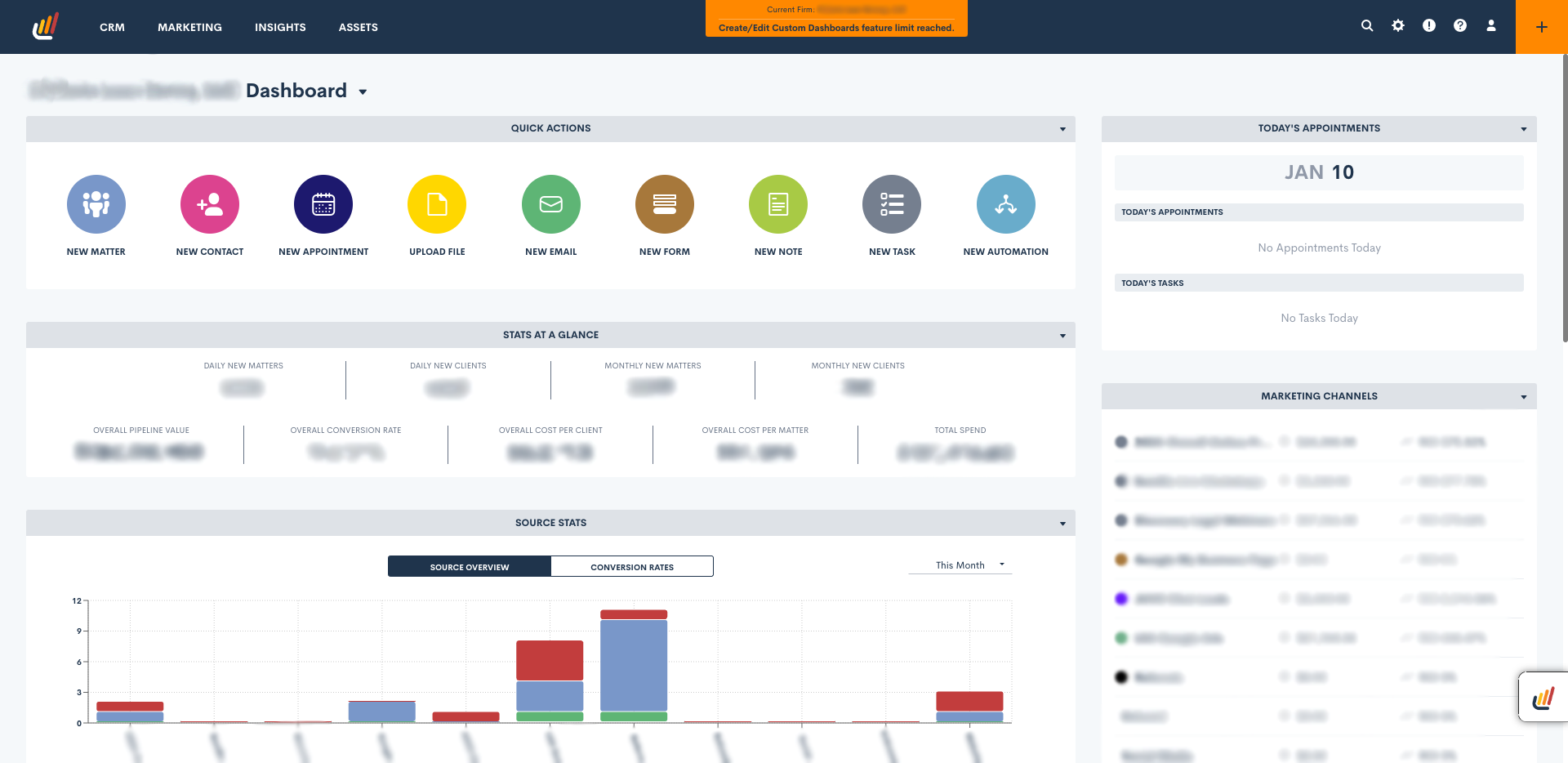The height and width of the screenshot is (763, 1568).
Task: Switch chart to Conversion Rates view
Action: (632, 567)
